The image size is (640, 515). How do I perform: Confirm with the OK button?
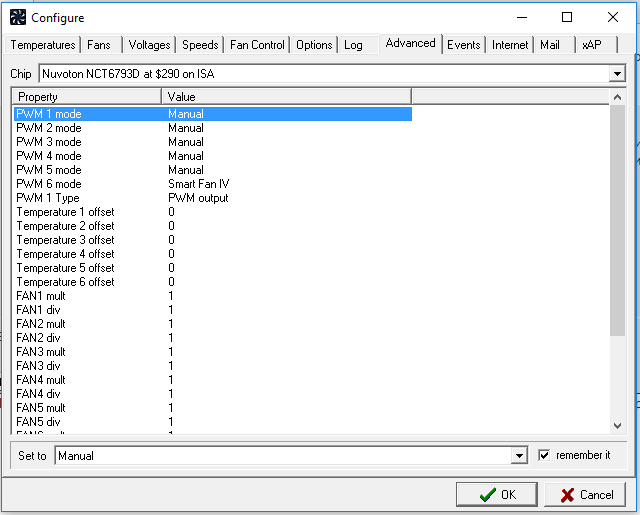coord(497,495)
